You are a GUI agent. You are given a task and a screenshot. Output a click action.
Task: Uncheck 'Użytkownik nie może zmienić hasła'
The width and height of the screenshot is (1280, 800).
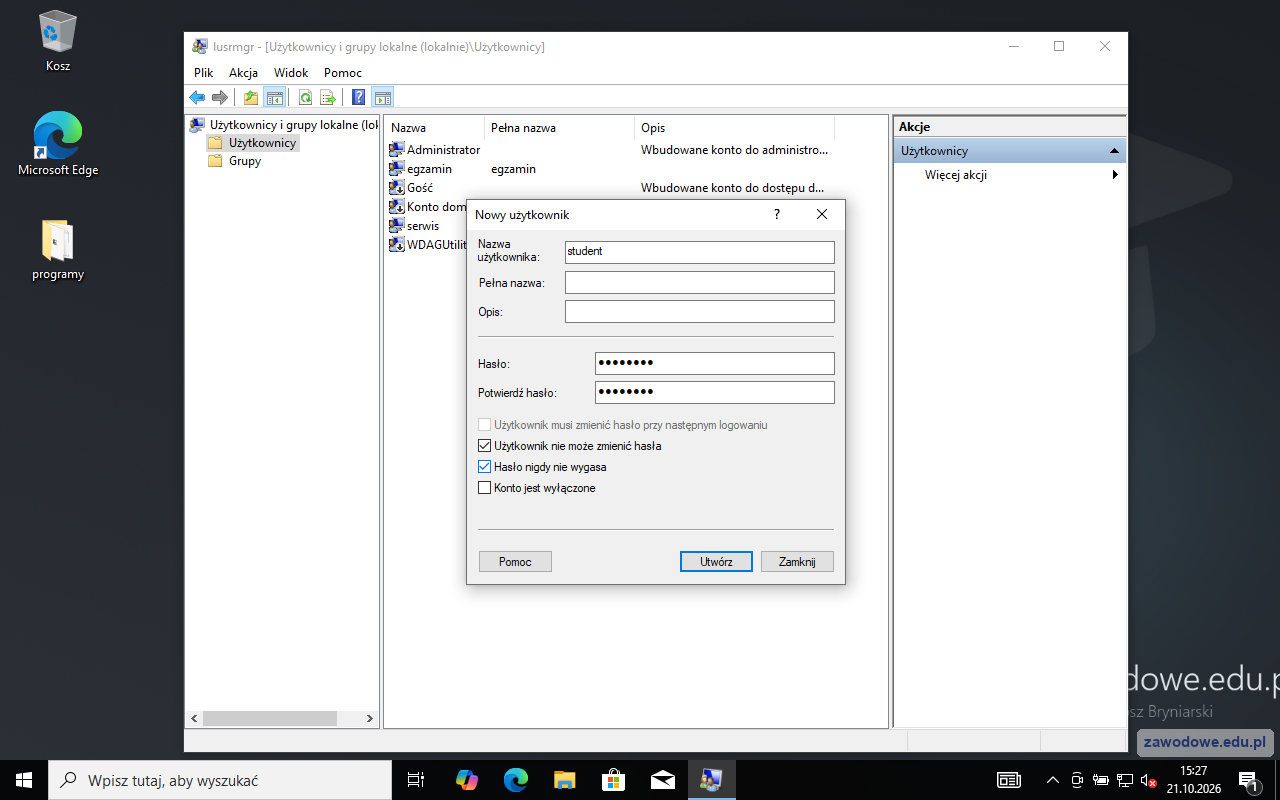[x=485, y=446]
